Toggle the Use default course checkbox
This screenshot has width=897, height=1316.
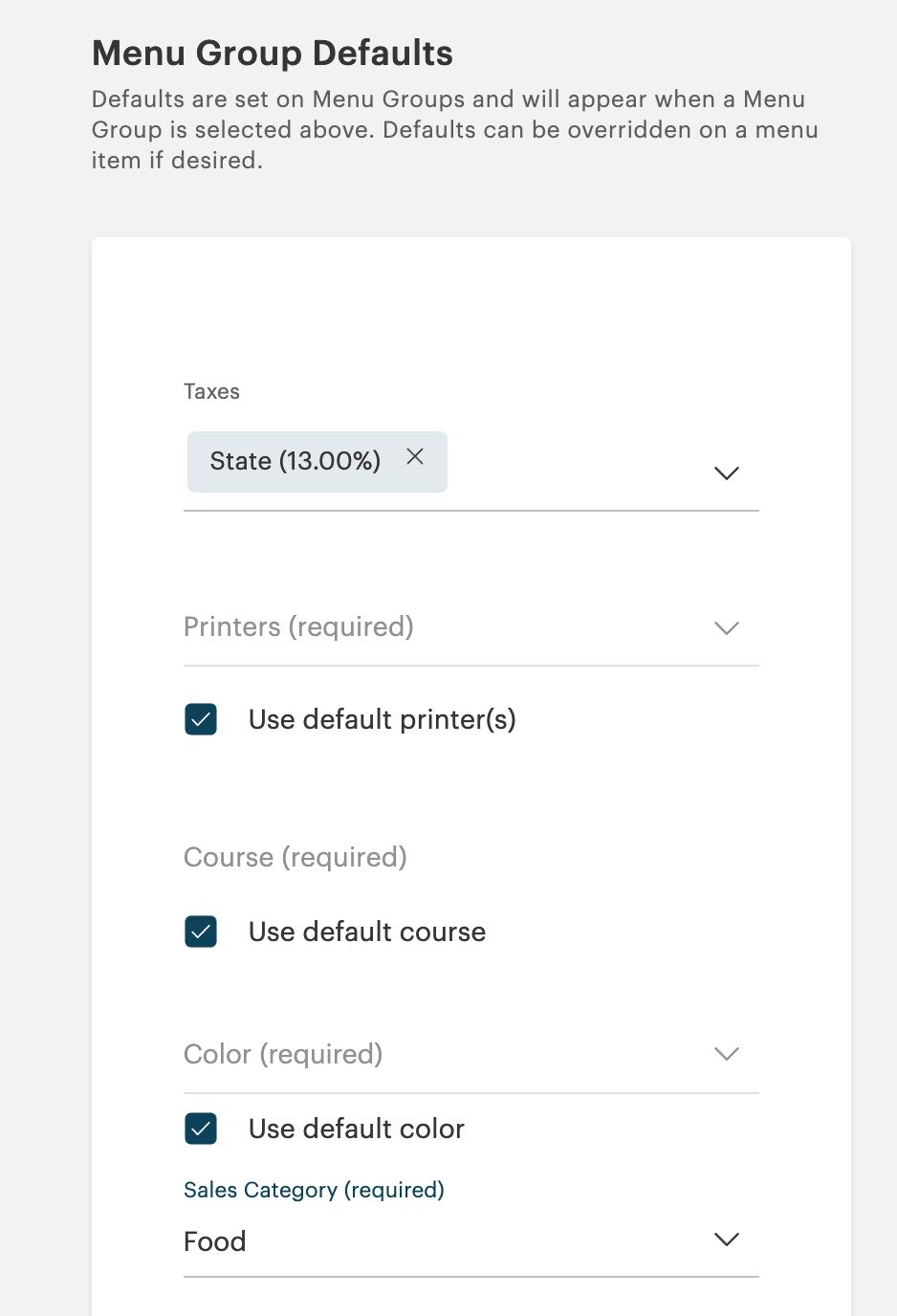point(200,932)
